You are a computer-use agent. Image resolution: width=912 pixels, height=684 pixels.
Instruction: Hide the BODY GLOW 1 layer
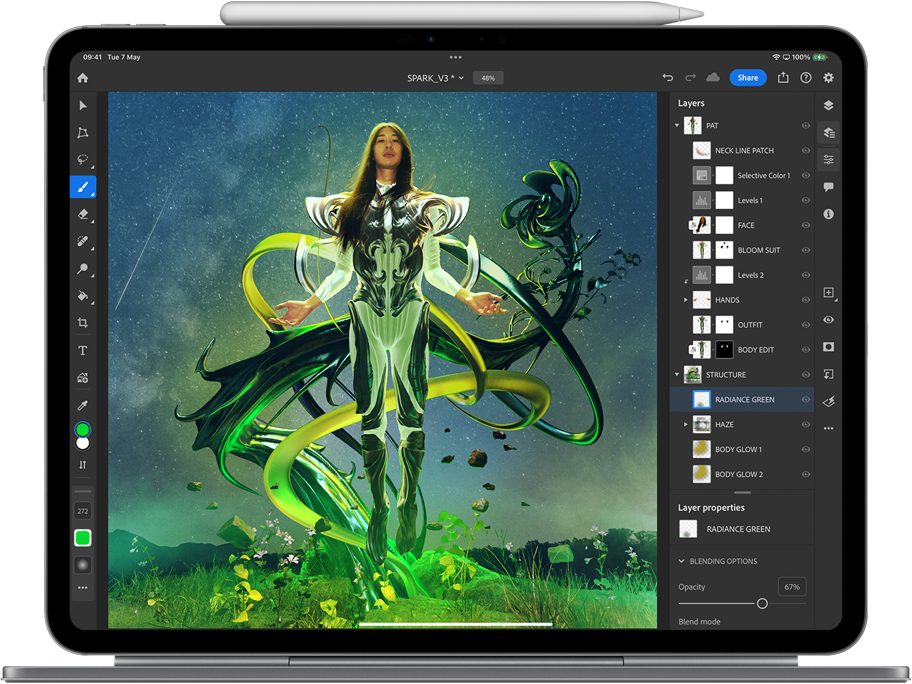point(806,450)
